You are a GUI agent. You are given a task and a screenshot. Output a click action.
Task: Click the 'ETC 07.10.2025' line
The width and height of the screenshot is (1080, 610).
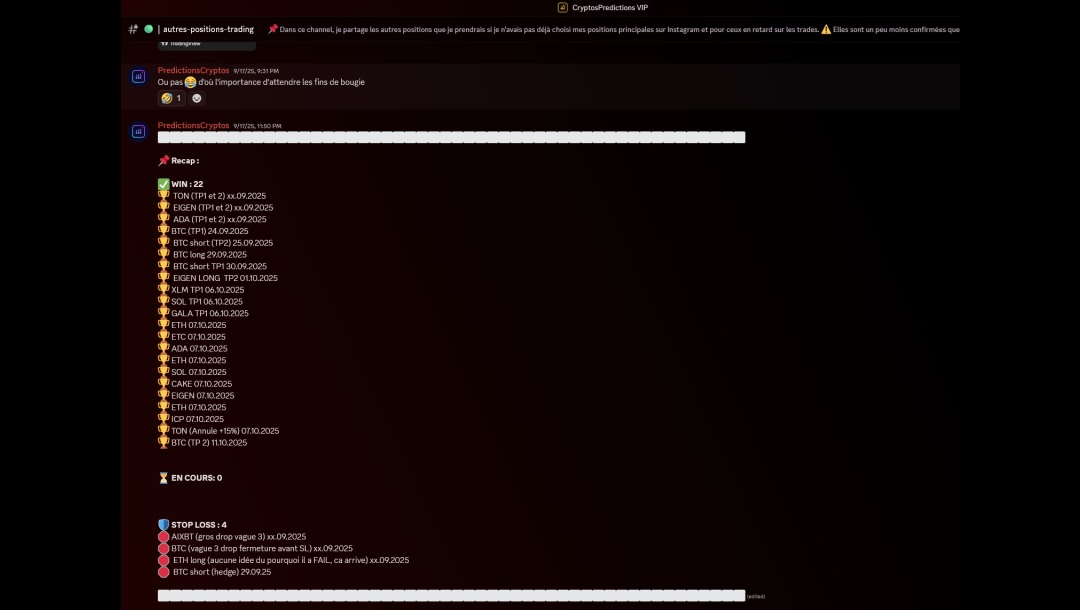(198, 337)
